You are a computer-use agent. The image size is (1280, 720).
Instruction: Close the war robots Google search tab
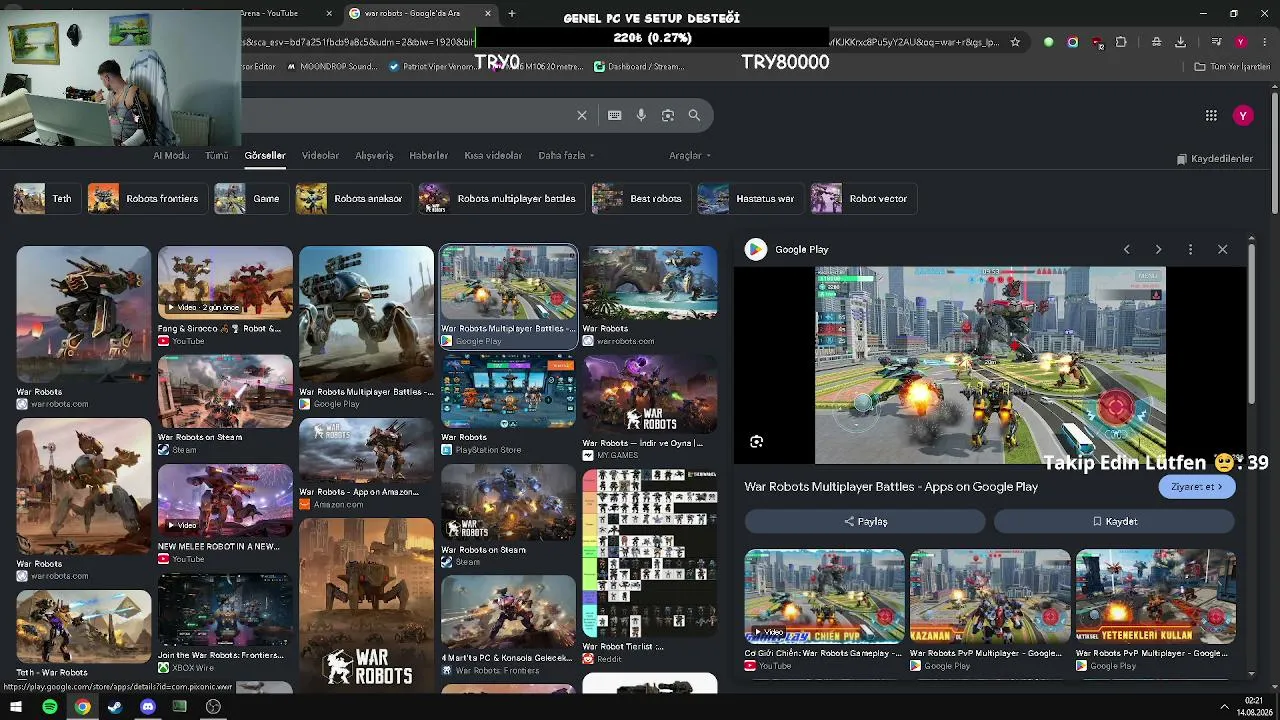coord(488,13)
